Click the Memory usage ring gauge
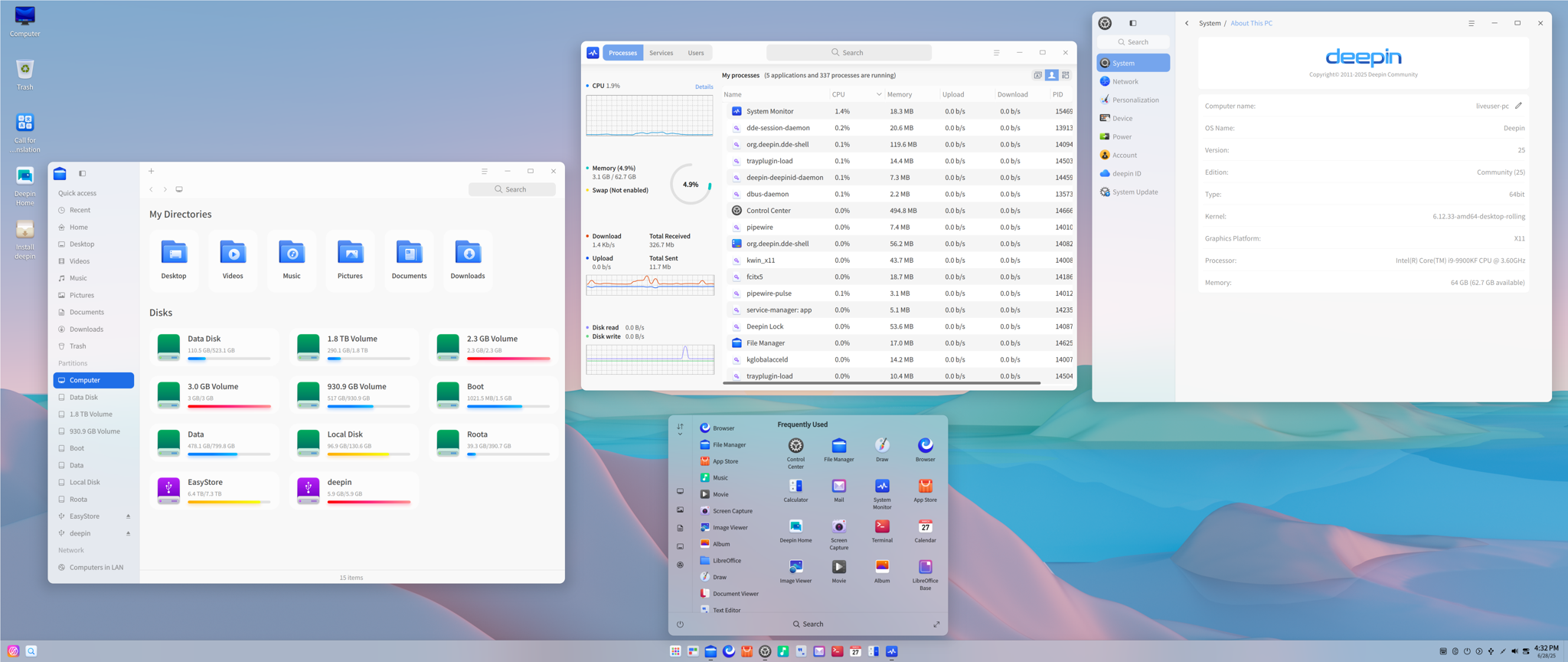1568x662 pixels. coord(691,184)
